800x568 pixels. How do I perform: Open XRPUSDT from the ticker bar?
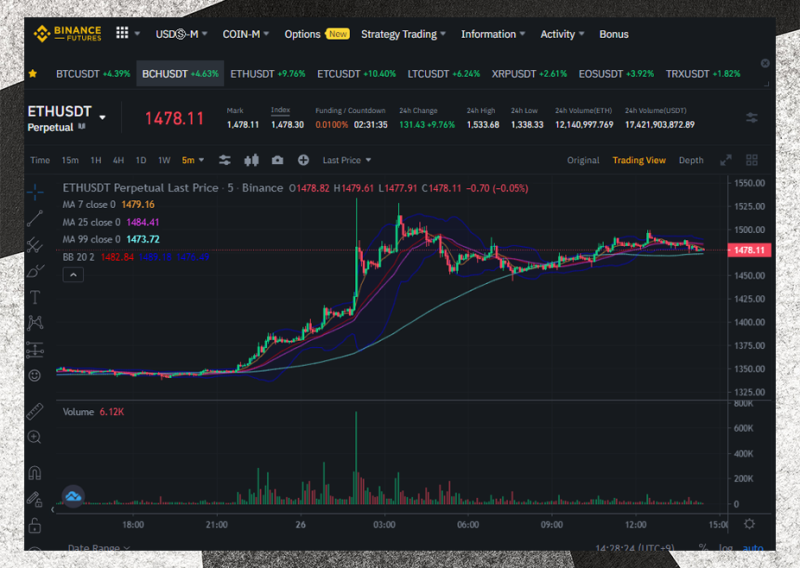(x=530, y=74)
